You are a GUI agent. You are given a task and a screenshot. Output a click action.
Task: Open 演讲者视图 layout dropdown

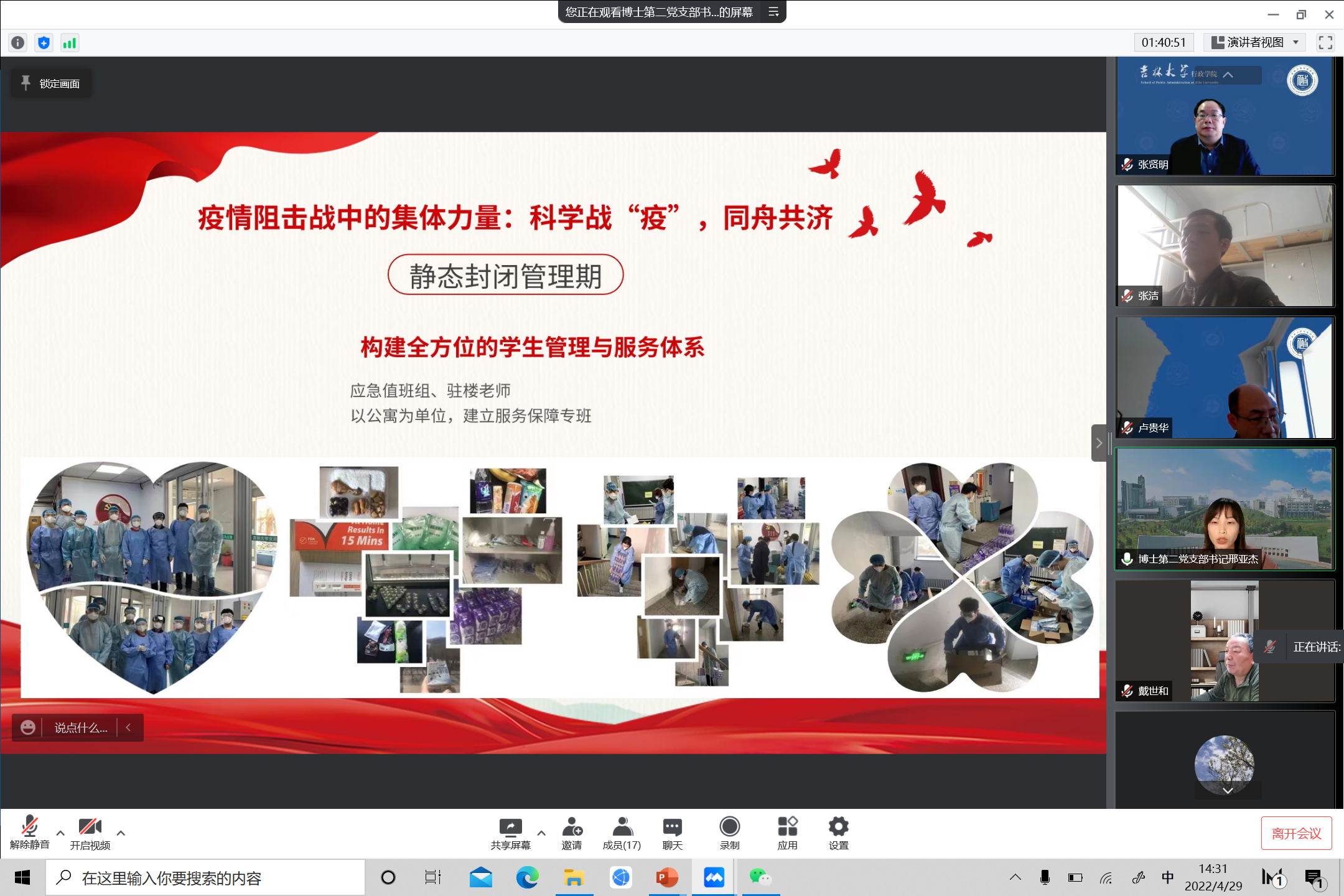click(1254, 42)
